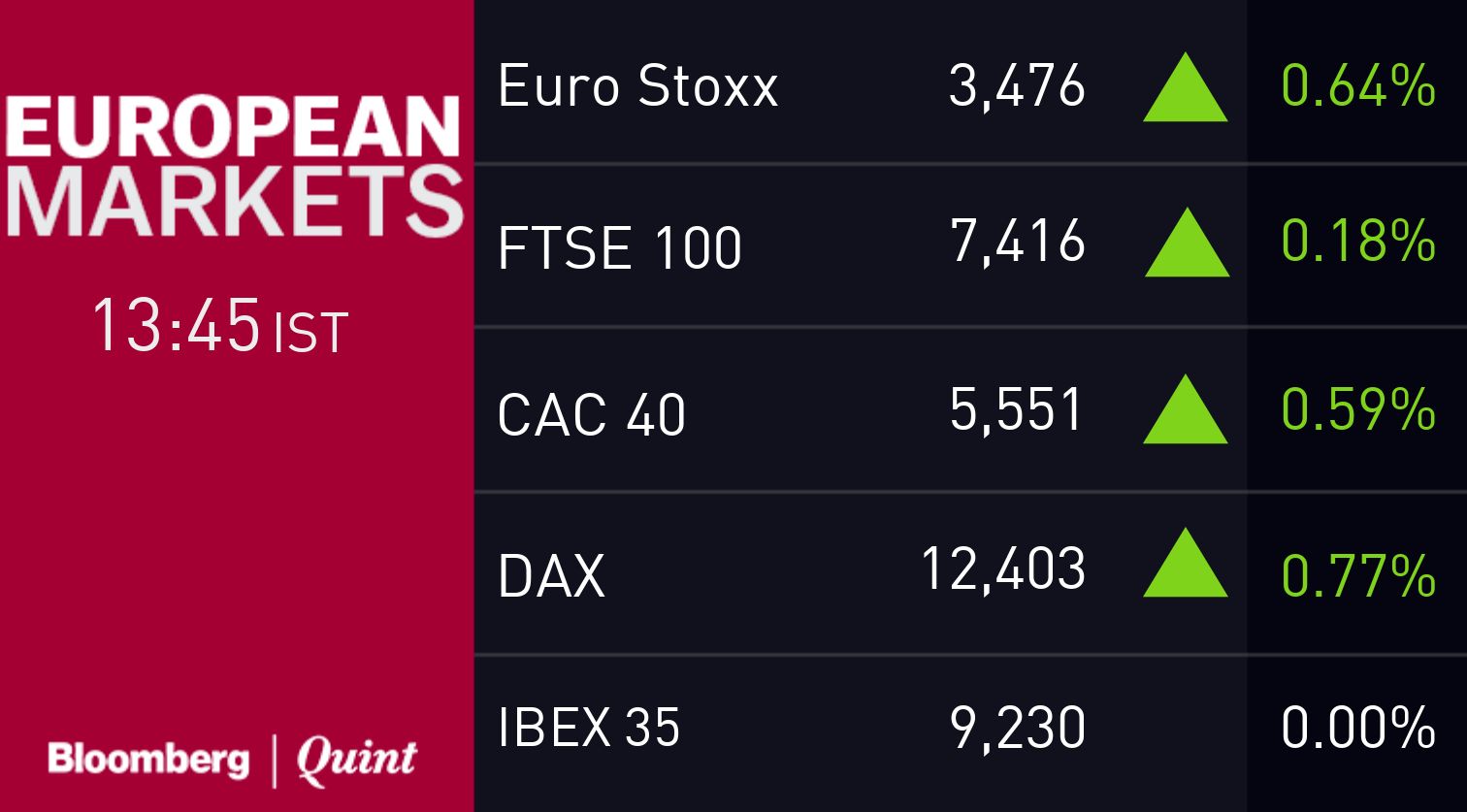Viewport: 1467px width, 812px height.
Task: Select the DAX value 12,403
Action: tap(1002, 568)
